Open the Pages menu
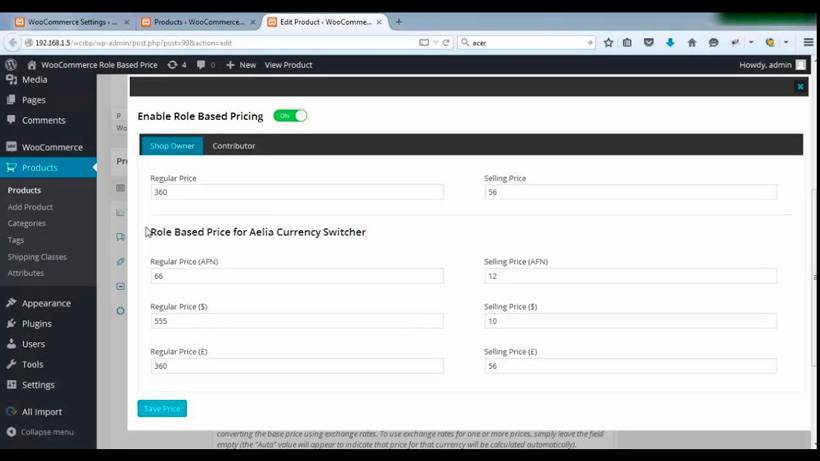820x461 pixels. pyautogui.click(x=33, y=100)
